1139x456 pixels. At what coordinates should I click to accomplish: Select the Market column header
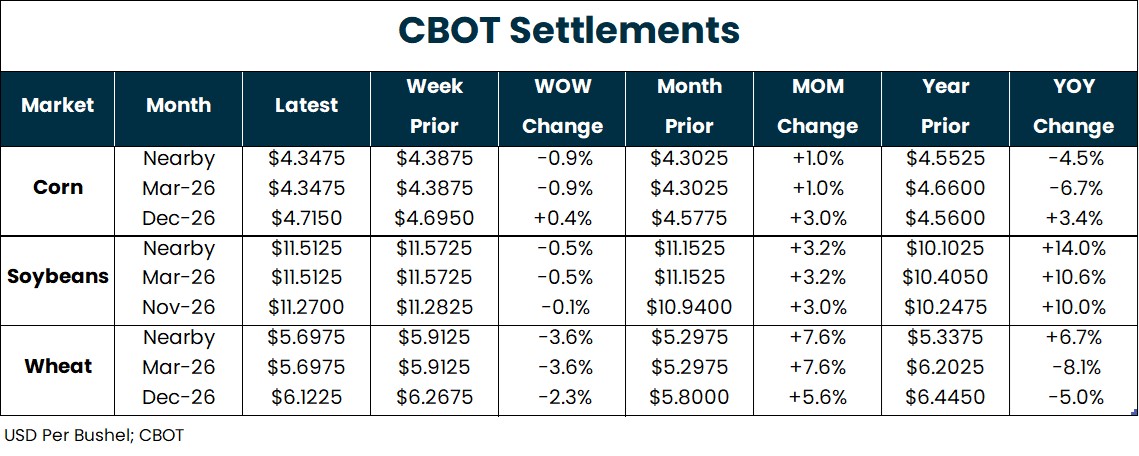[58, 105]
